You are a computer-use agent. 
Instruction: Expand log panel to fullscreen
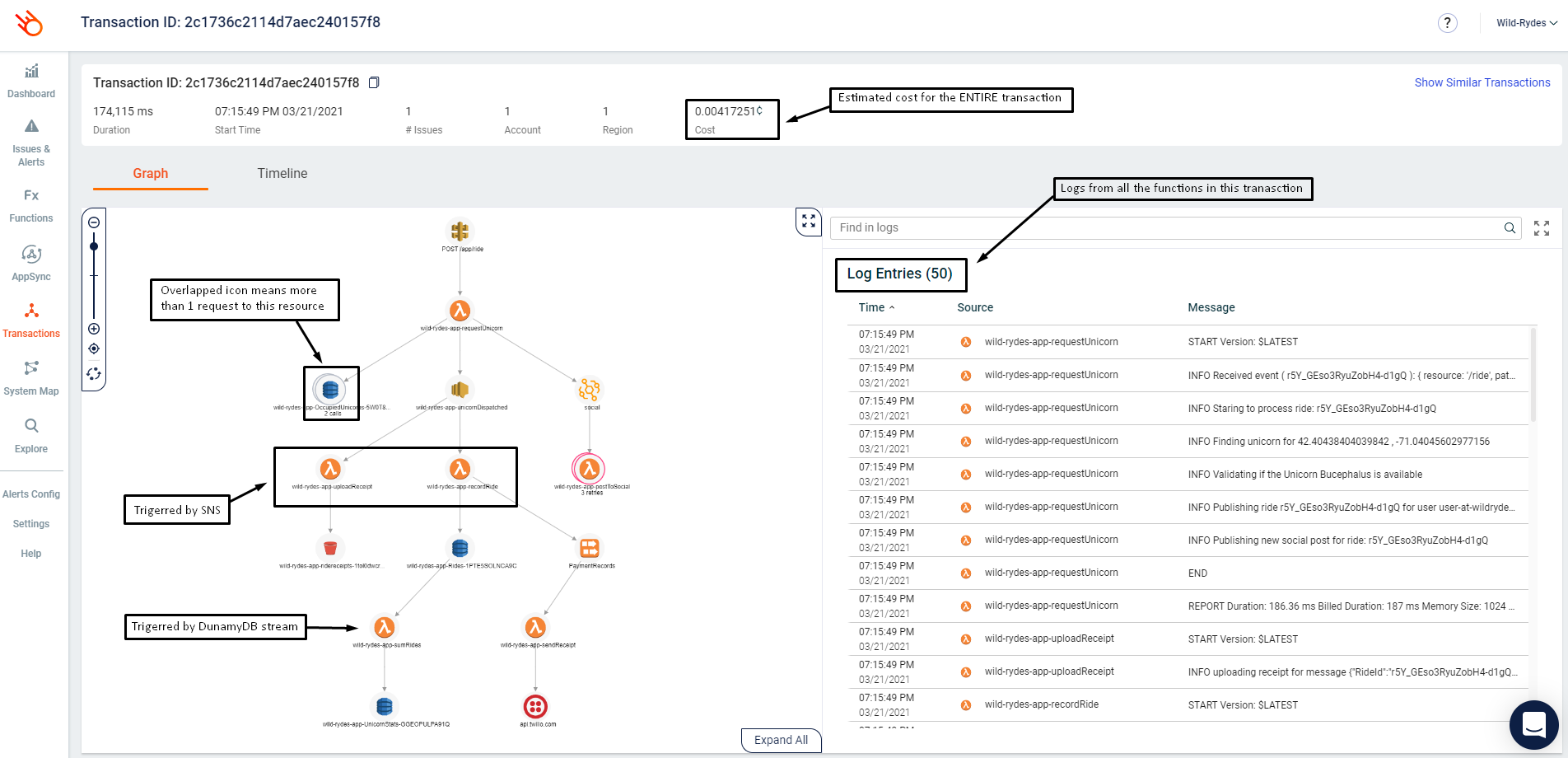(1542, 228)
